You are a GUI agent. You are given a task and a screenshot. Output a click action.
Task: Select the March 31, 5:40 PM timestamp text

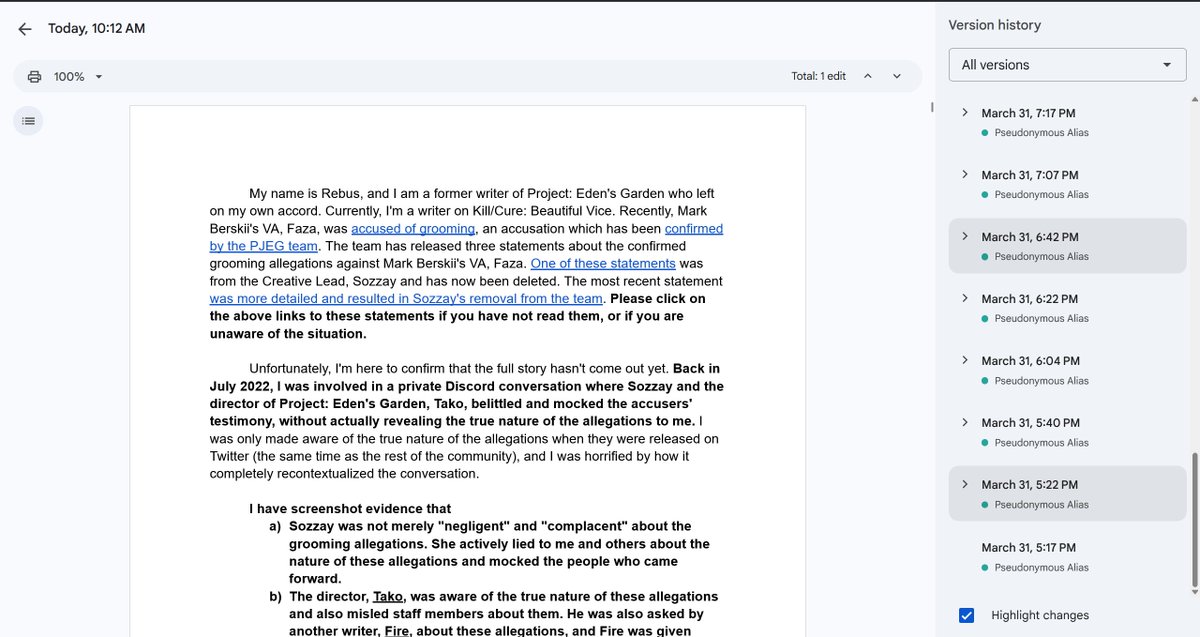[1029, 423]
